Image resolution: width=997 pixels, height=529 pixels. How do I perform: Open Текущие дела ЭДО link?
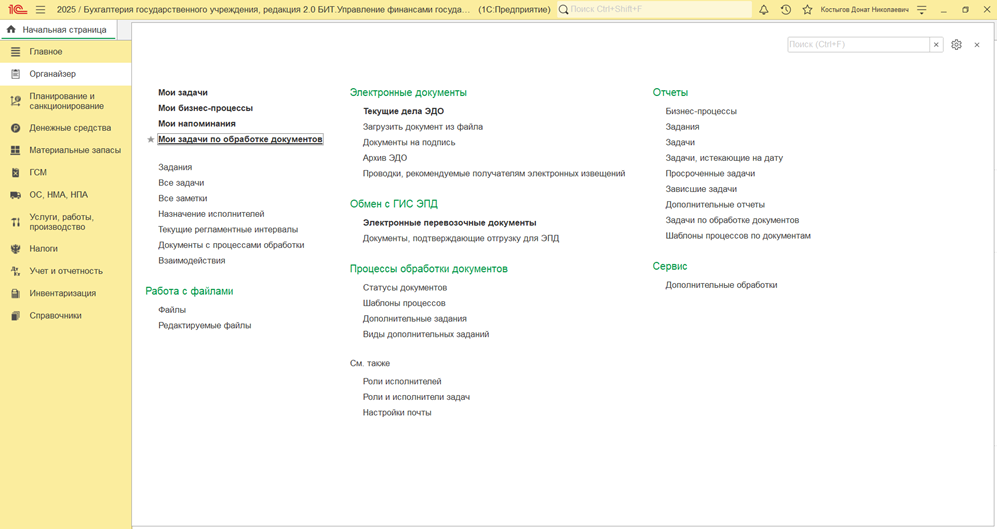403,111
